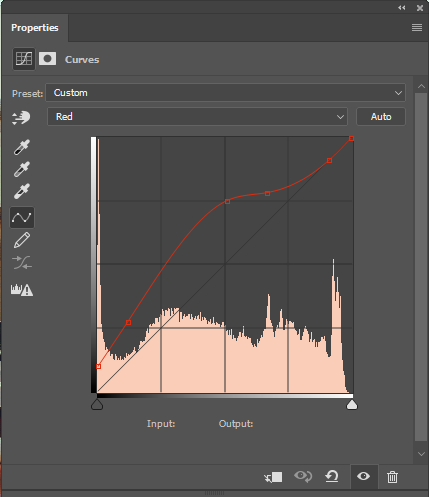Click the histogram warning recalculate icon
The height and width of the screenshot is (497, 429).
coord(22,290)
